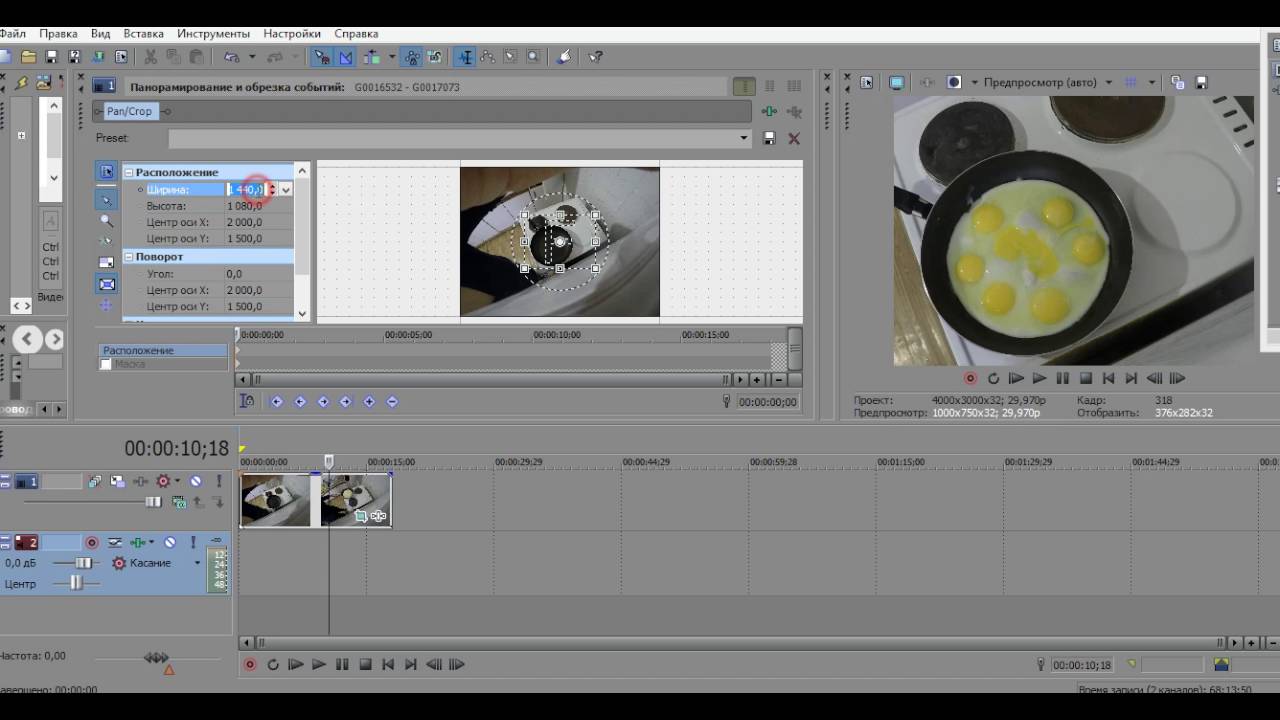The image size is (1280, 720).
Task: Click the Высота value 1 080,0
Action: [245, 206]
